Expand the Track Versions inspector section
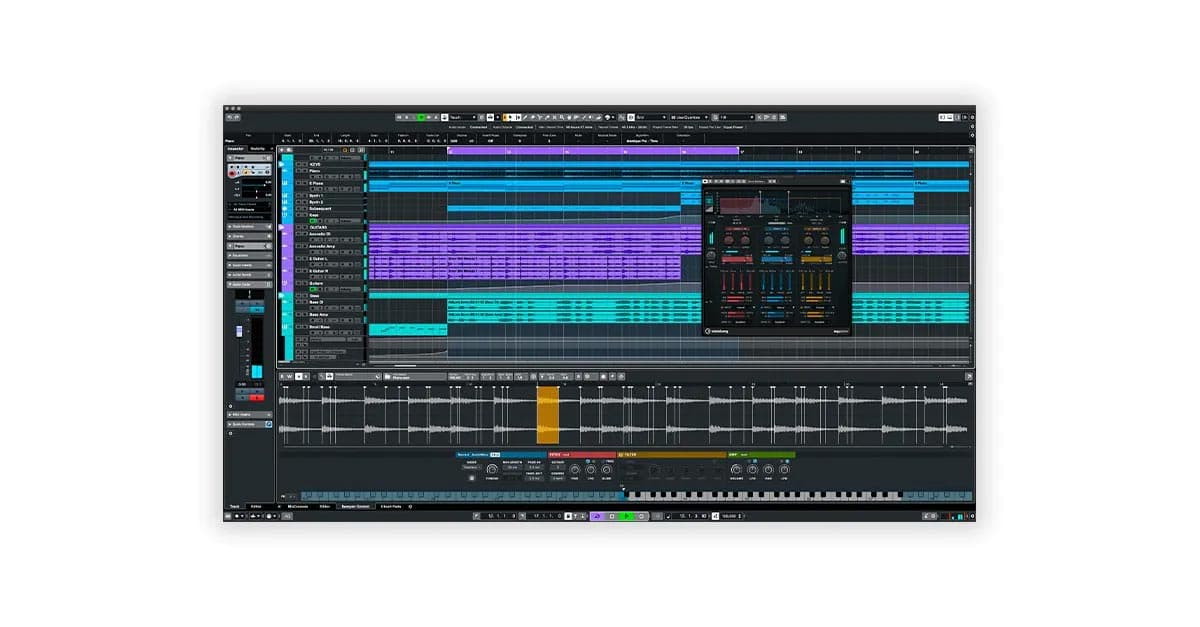The height and width of the screenshot is (627, 1200). [x=249, y=227]
